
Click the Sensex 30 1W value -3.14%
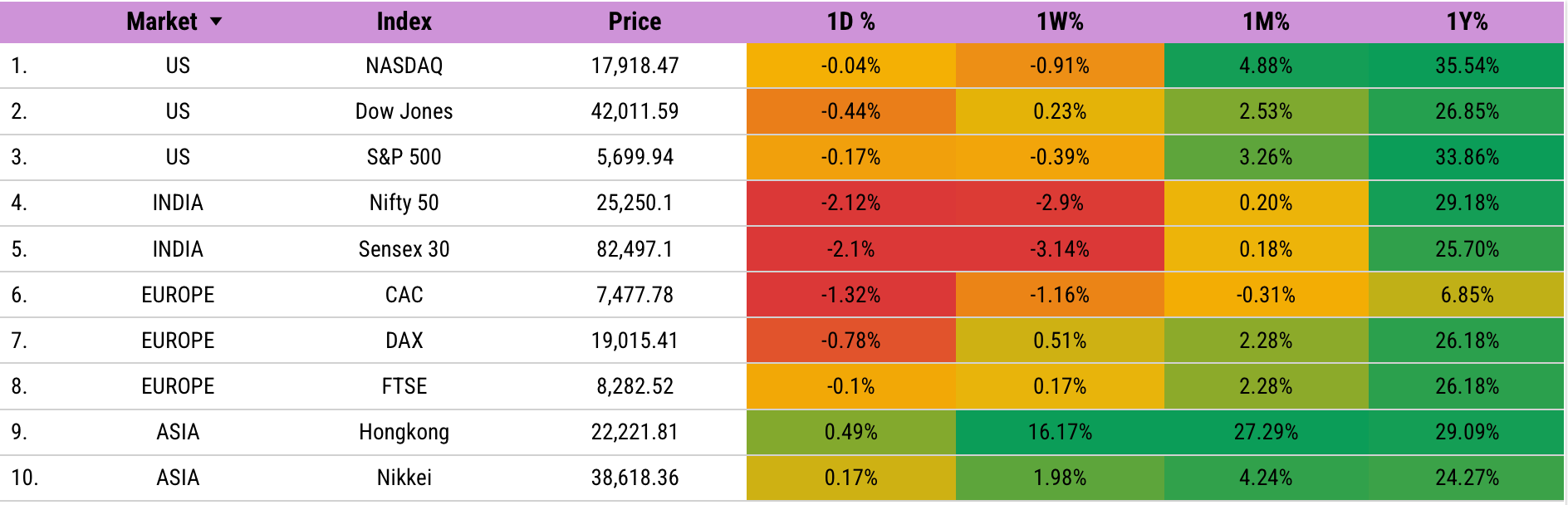1060,249
